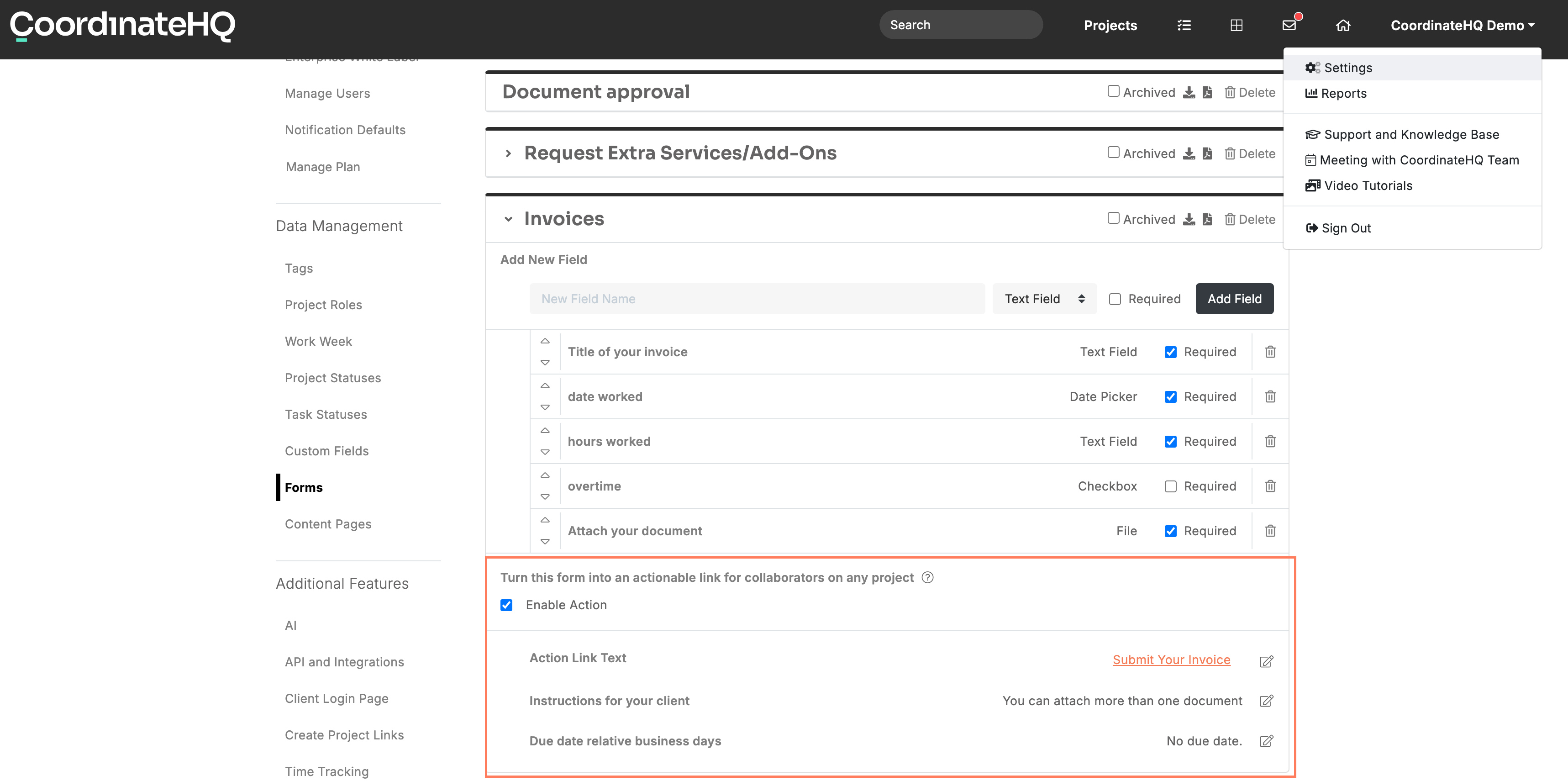Download the Request Extra Services form
Viewport: 1568px width, 781px height.
[x=1189, y=153]
